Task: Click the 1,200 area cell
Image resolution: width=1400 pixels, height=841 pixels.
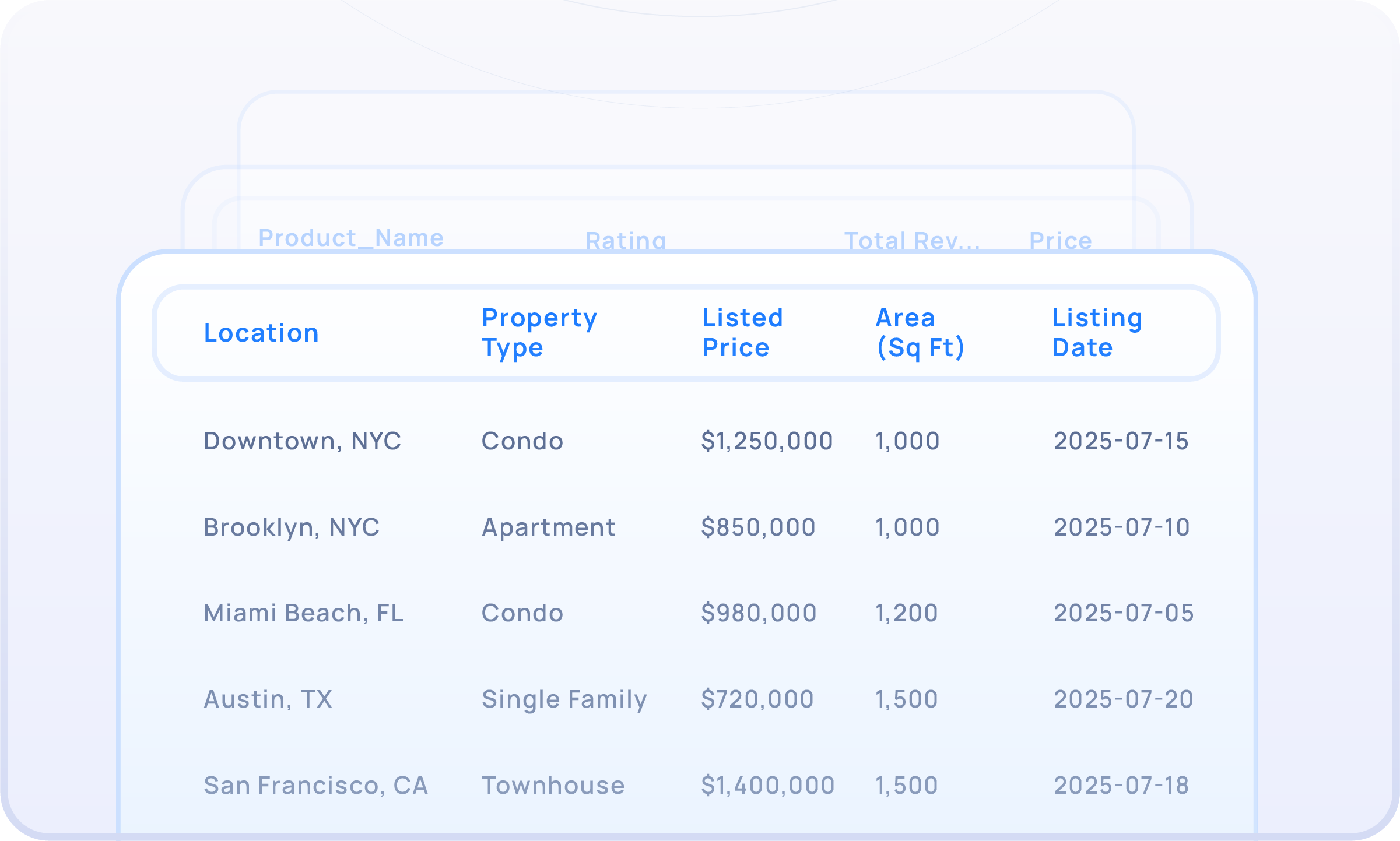Action: click(x=906, y=613)
